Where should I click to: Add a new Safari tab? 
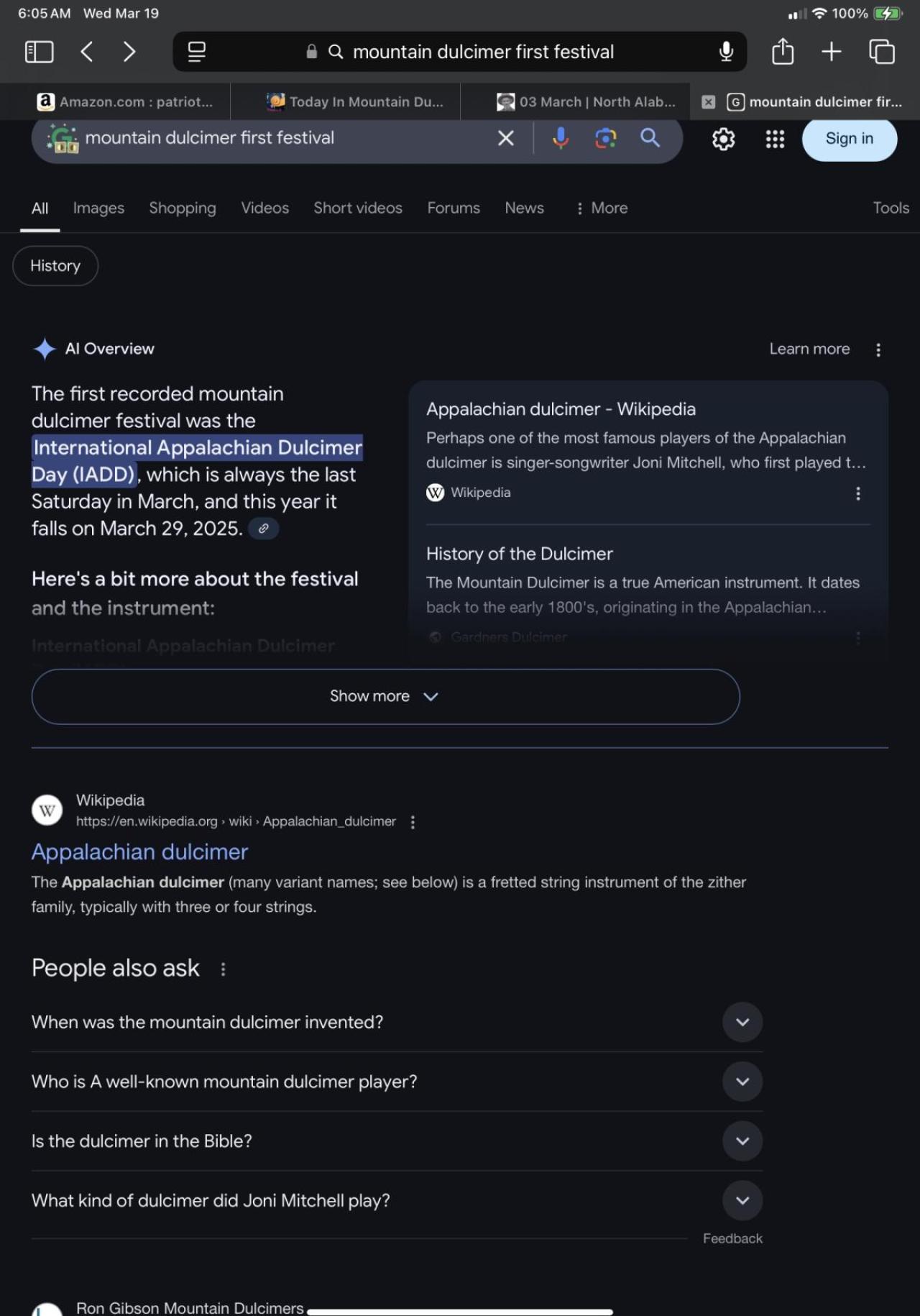tap(832, 52)
